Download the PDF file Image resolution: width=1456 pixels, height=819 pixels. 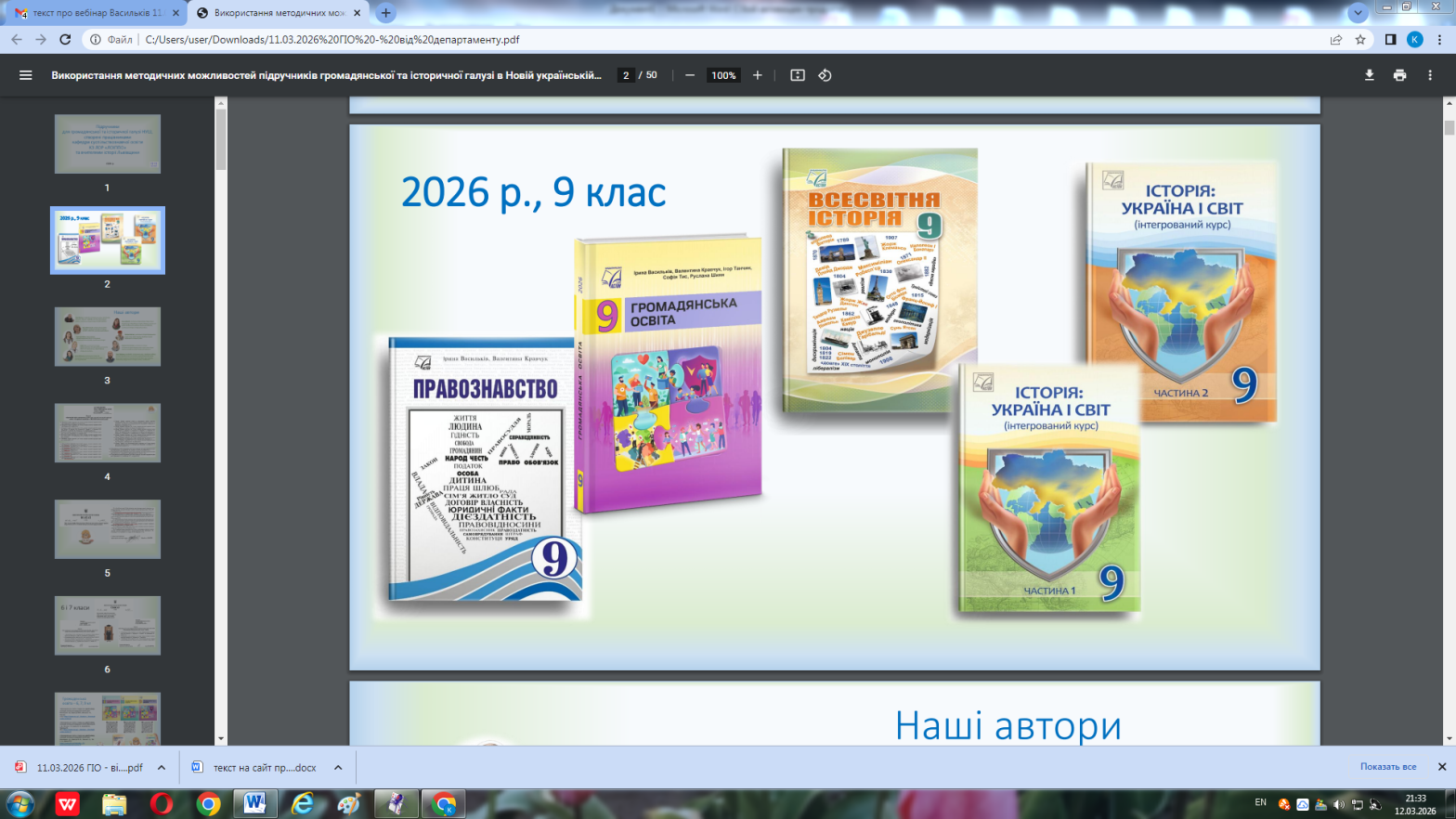coord(1369,75)
